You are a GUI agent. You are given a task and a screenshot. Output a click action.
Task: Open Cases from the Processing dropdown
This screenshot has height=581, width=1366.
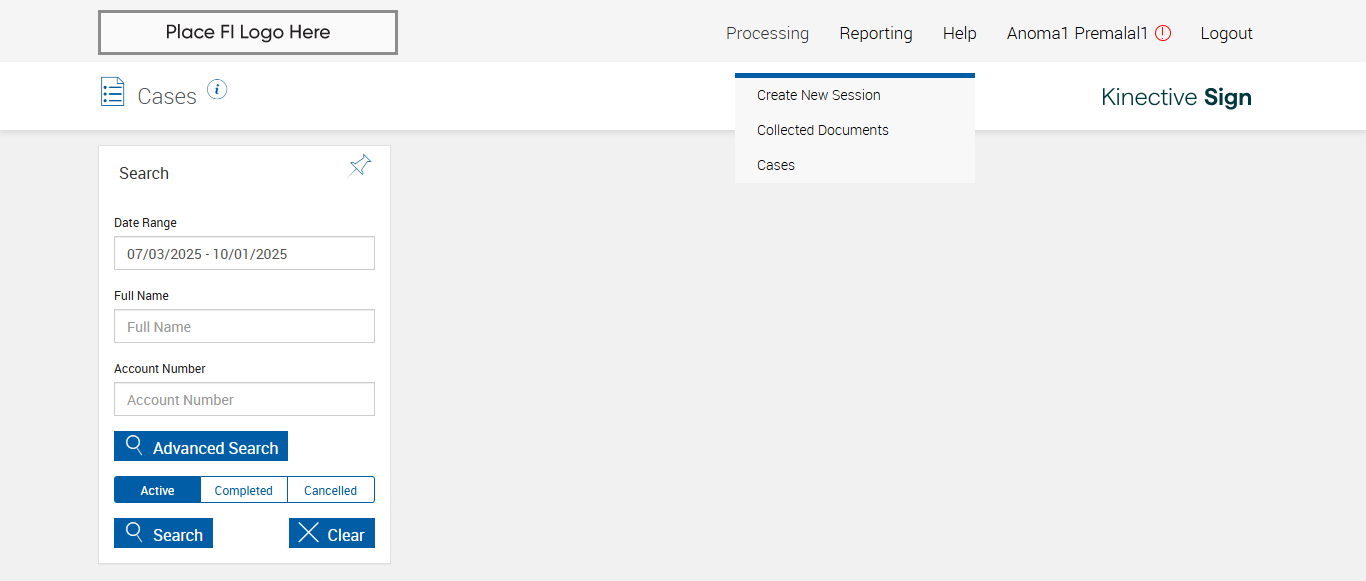776,165
